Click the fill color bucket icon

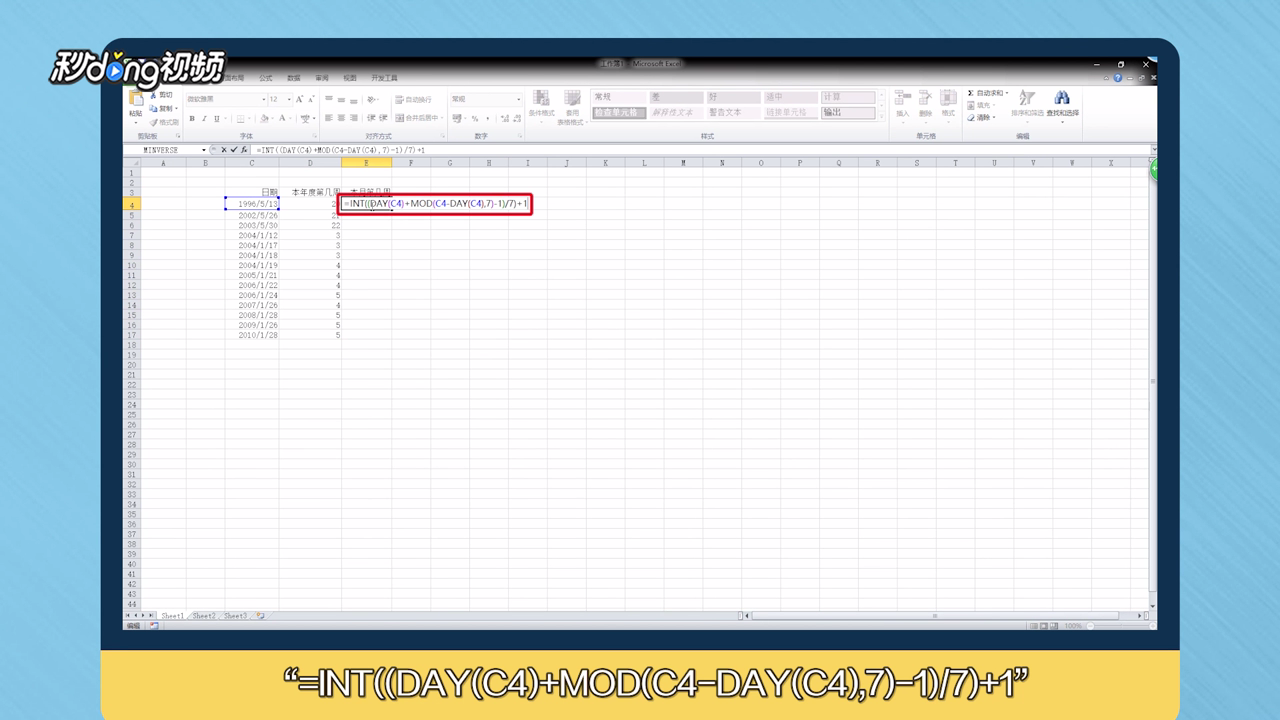coord(263,118)
